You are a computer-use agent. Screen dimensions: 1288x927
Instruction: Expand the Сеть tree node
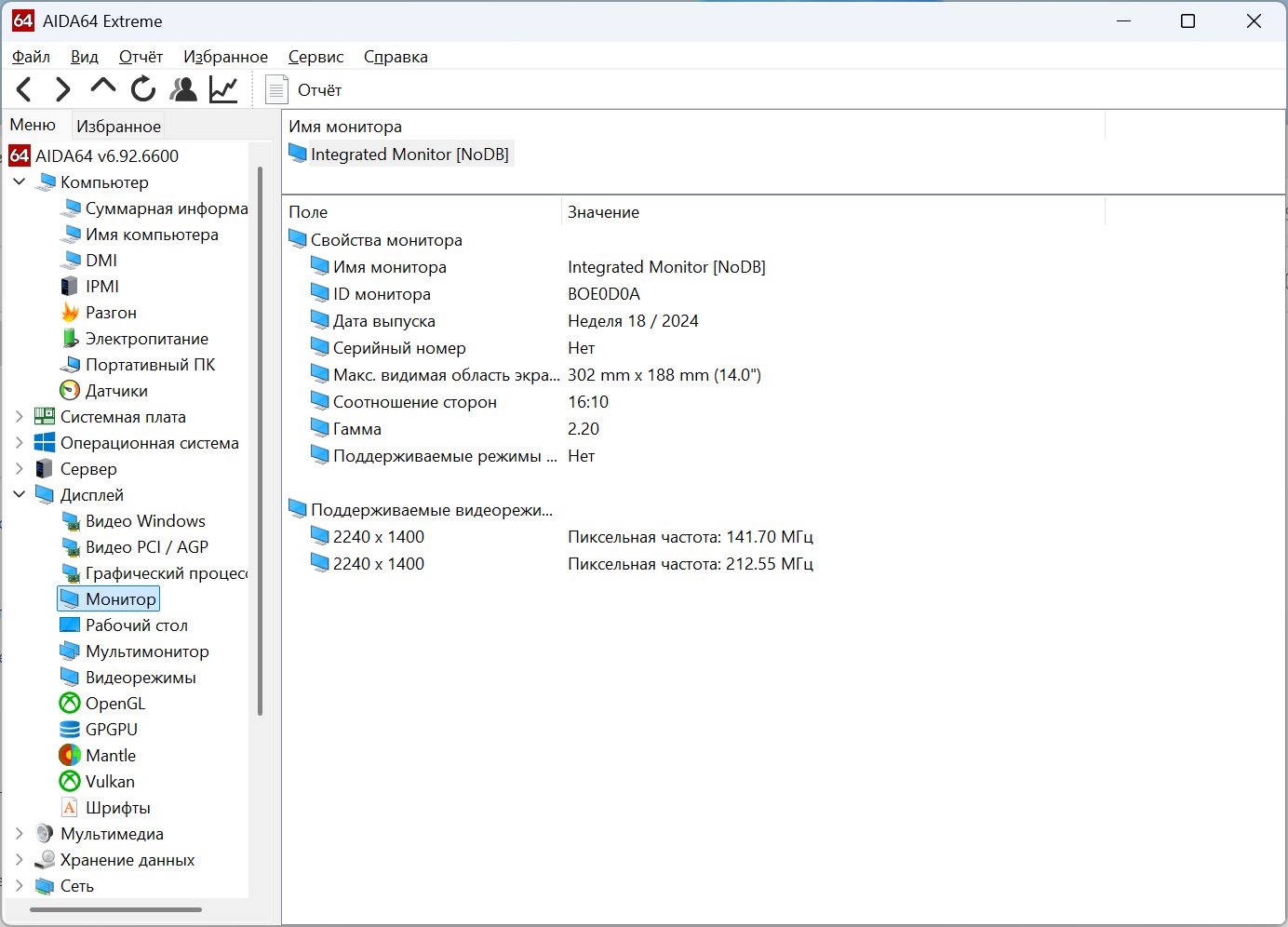pyautogui.click(x=20, y=885)
